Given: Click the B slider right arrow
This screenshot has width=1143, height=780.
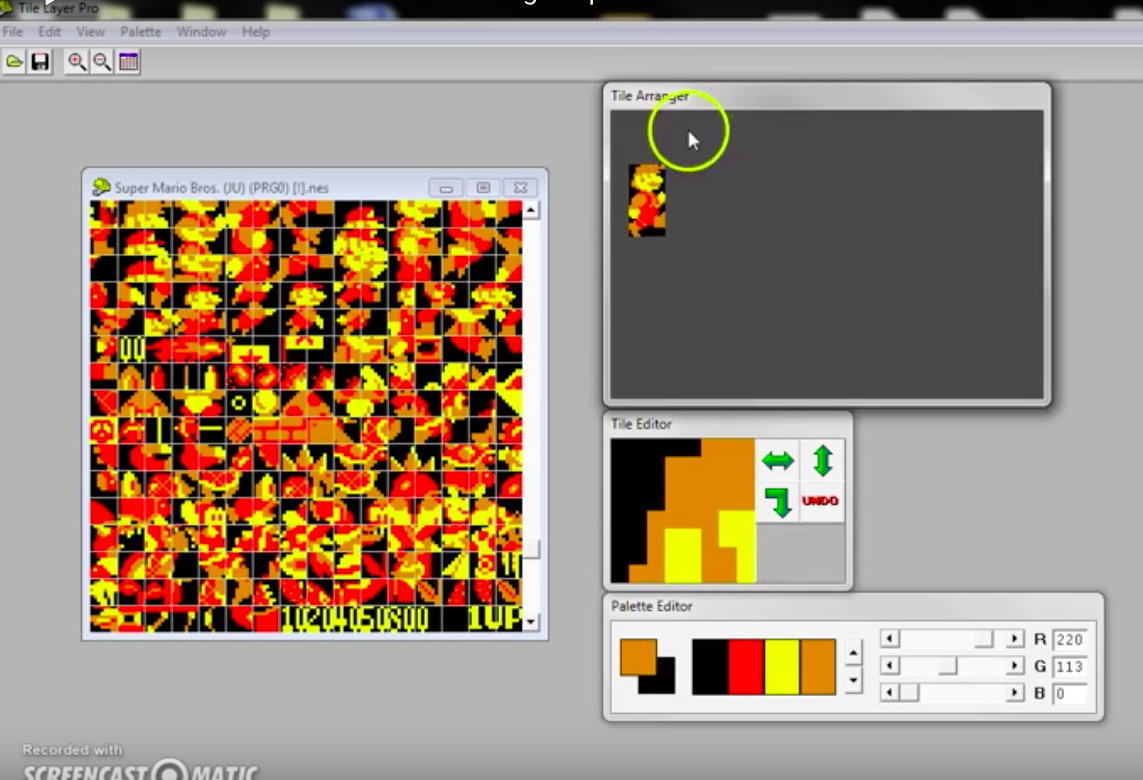Looking at the screenshot, I should (1014, 693).
